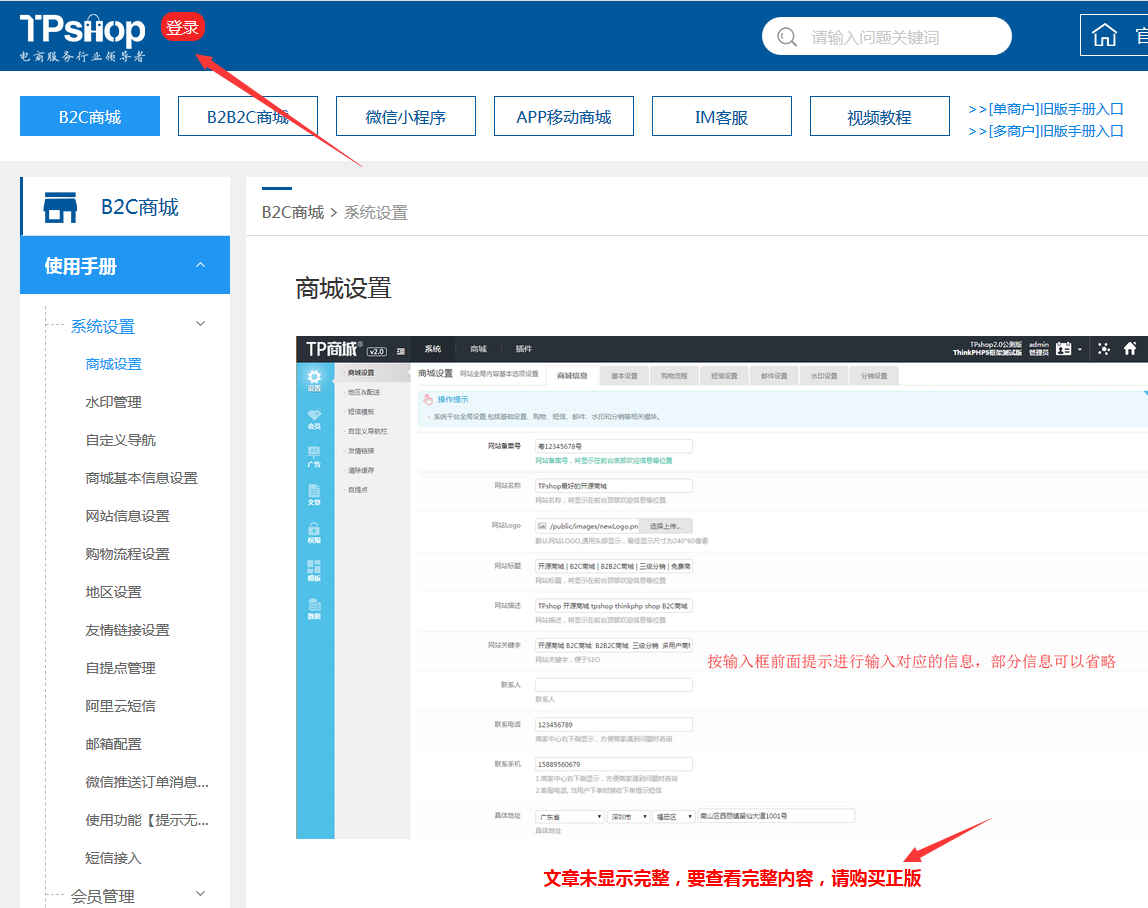Screen dimensions: 1148x908
Task: Open the [单商户]旧版手册入口 link
Action: [x=1046, y=109]
